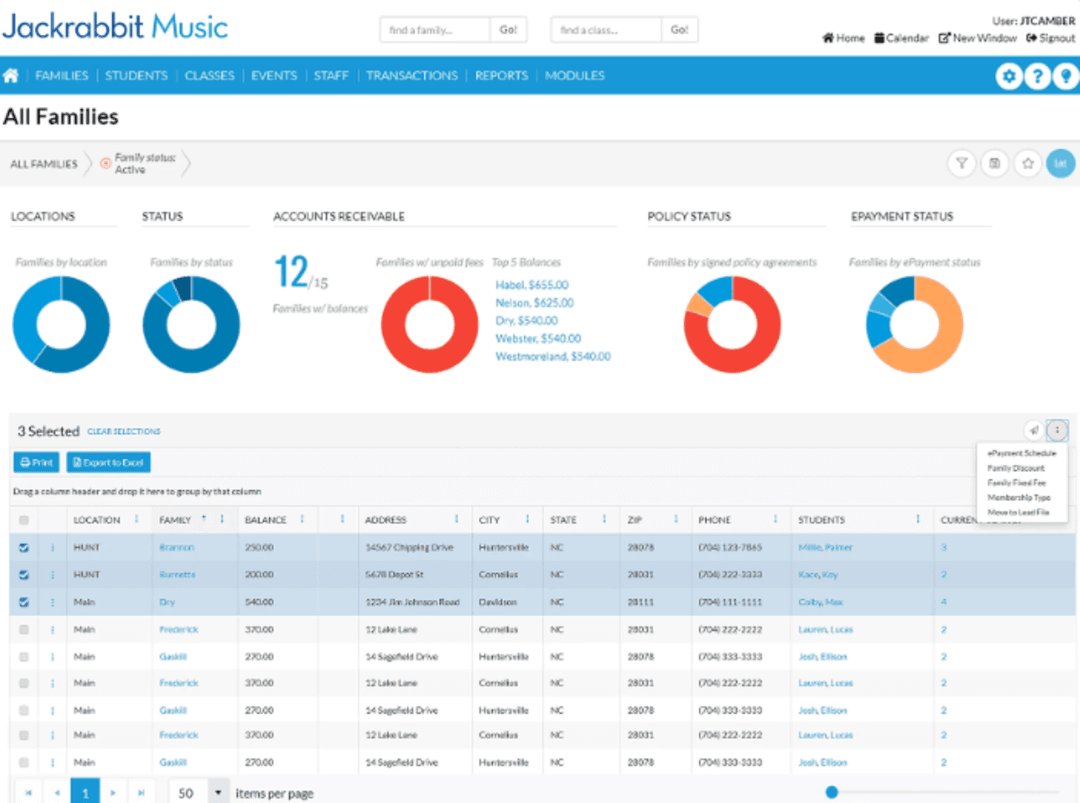Go home using the house icon in the navigation bar
The image size is (1080, 803).
11,75
